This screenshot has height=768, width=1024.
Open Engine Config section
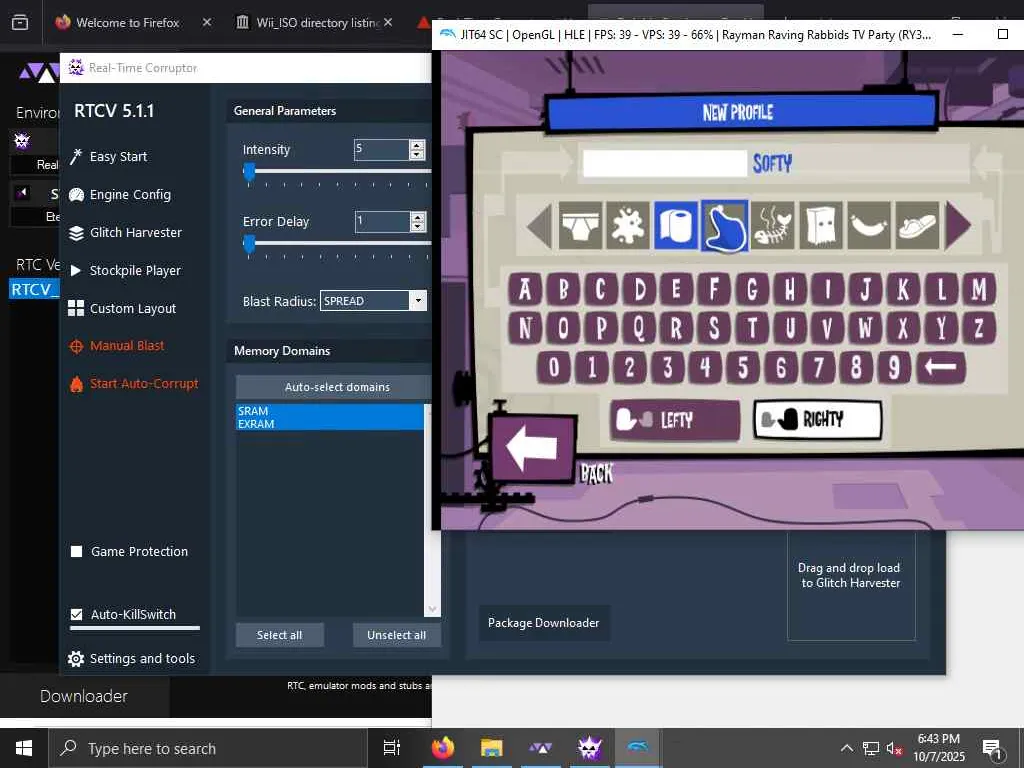tap(120, 195)
